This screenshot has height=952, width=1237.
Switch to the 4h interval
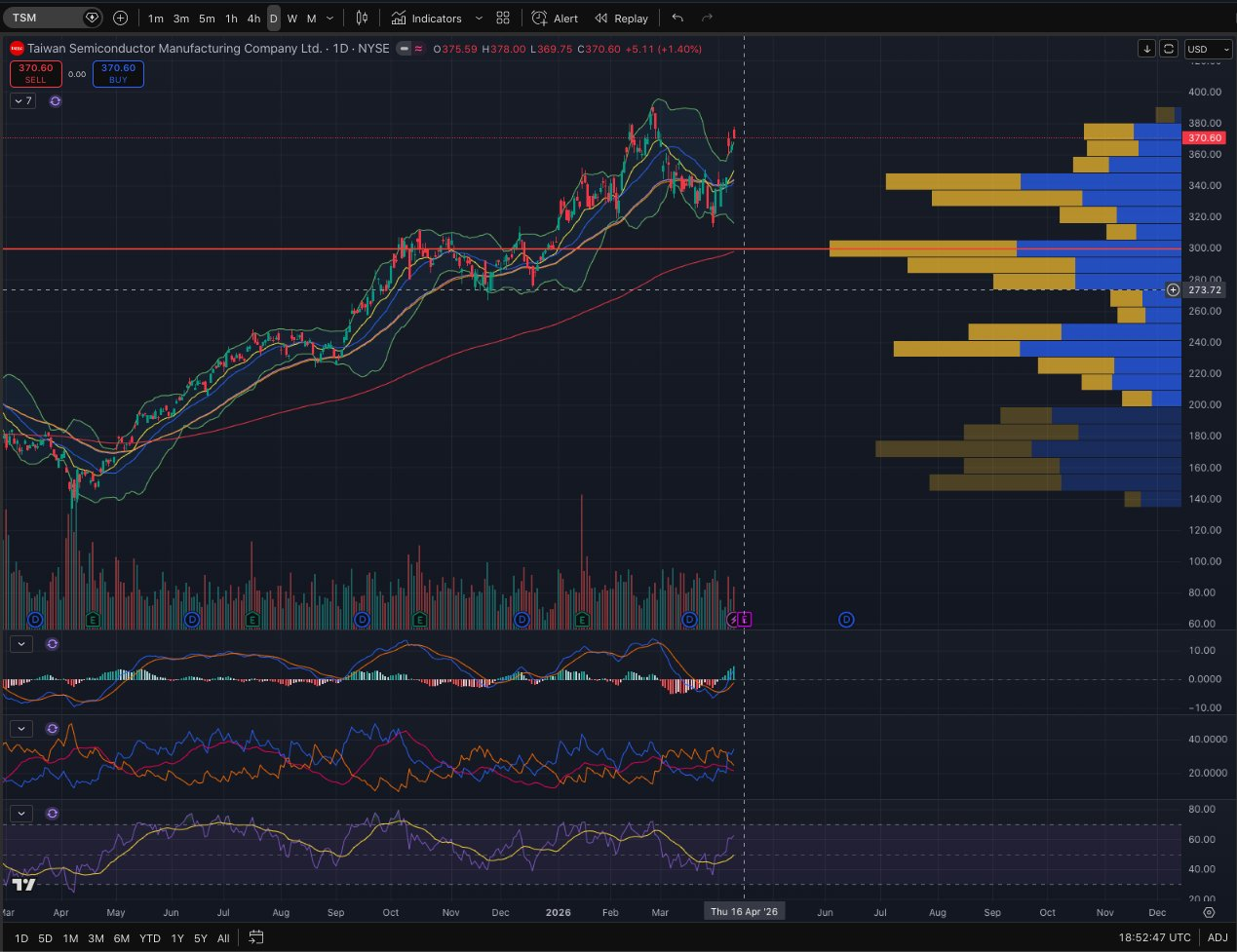[253, 19]
